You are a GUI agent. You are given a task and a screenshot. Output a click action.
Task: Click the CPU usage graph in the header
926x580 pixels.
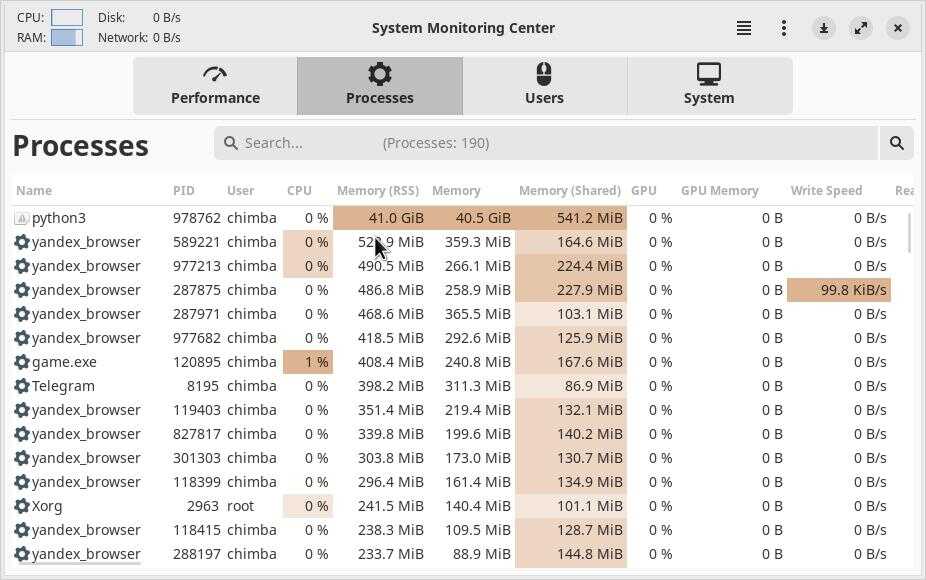click(x=67, y=17)
